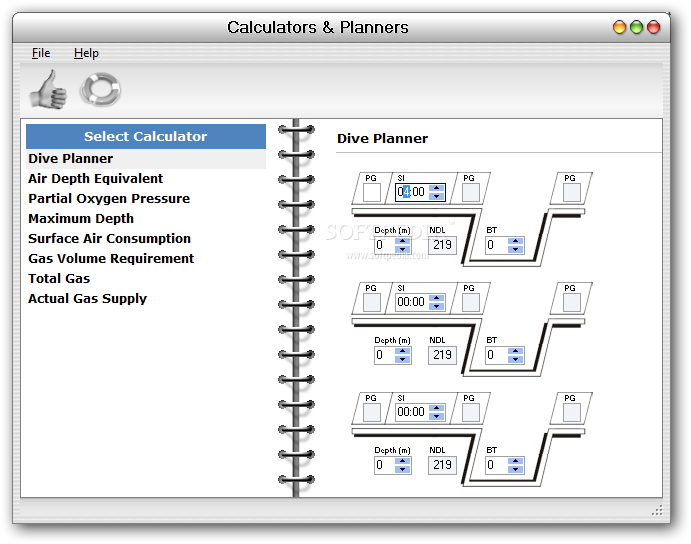
Task: Close window with red button
Action: click(x=654, y=27)
